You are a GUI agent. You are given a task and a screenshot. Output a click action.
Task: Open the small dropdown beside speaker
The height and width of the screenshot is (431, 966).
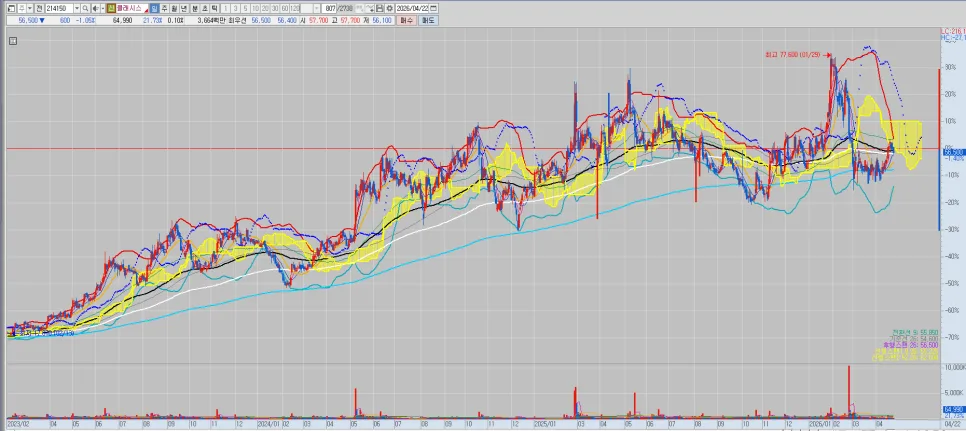(x=103, y=9)
